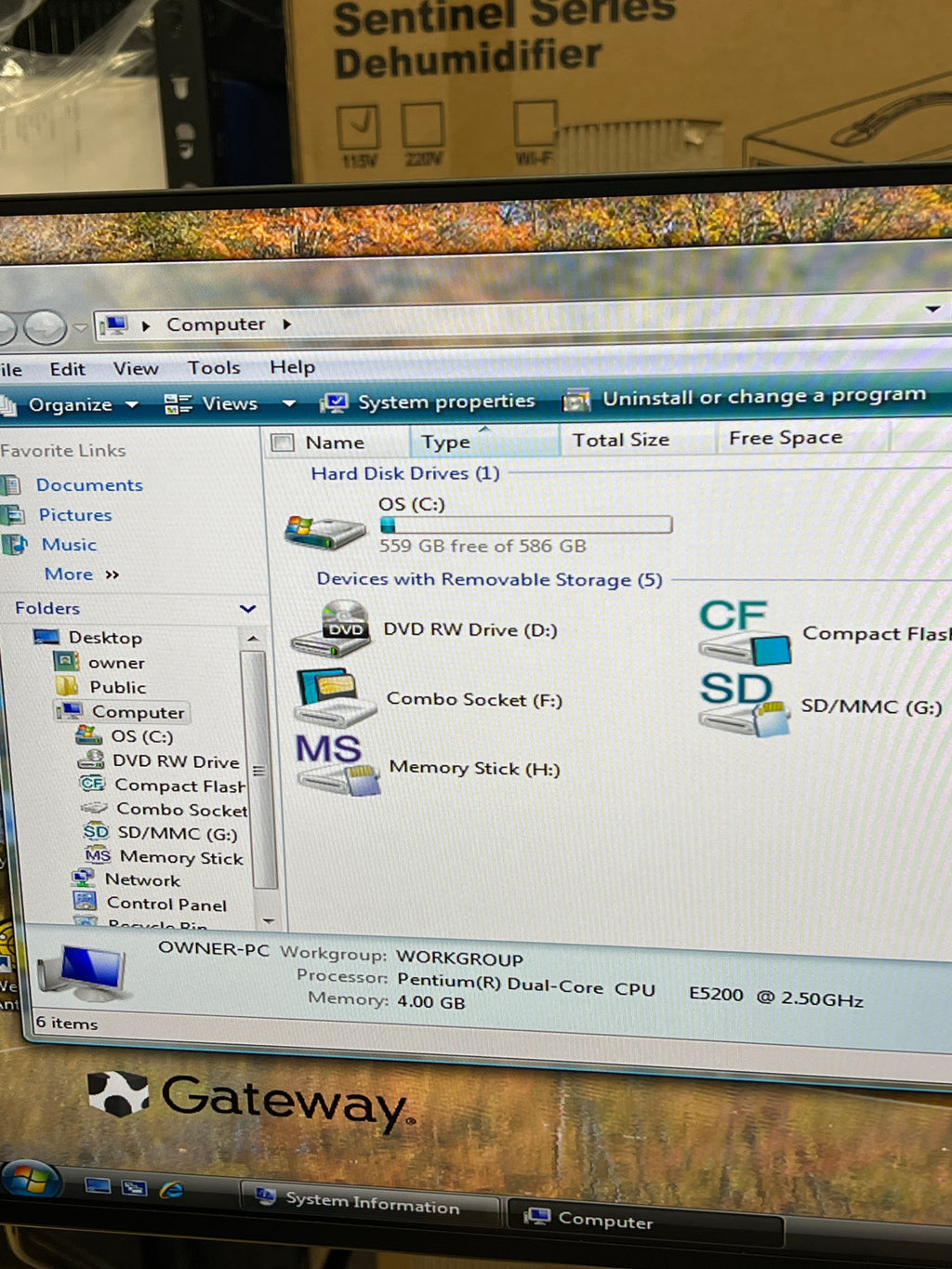Click the OS (C:) icon in folder tree

[x=88, y=734]
